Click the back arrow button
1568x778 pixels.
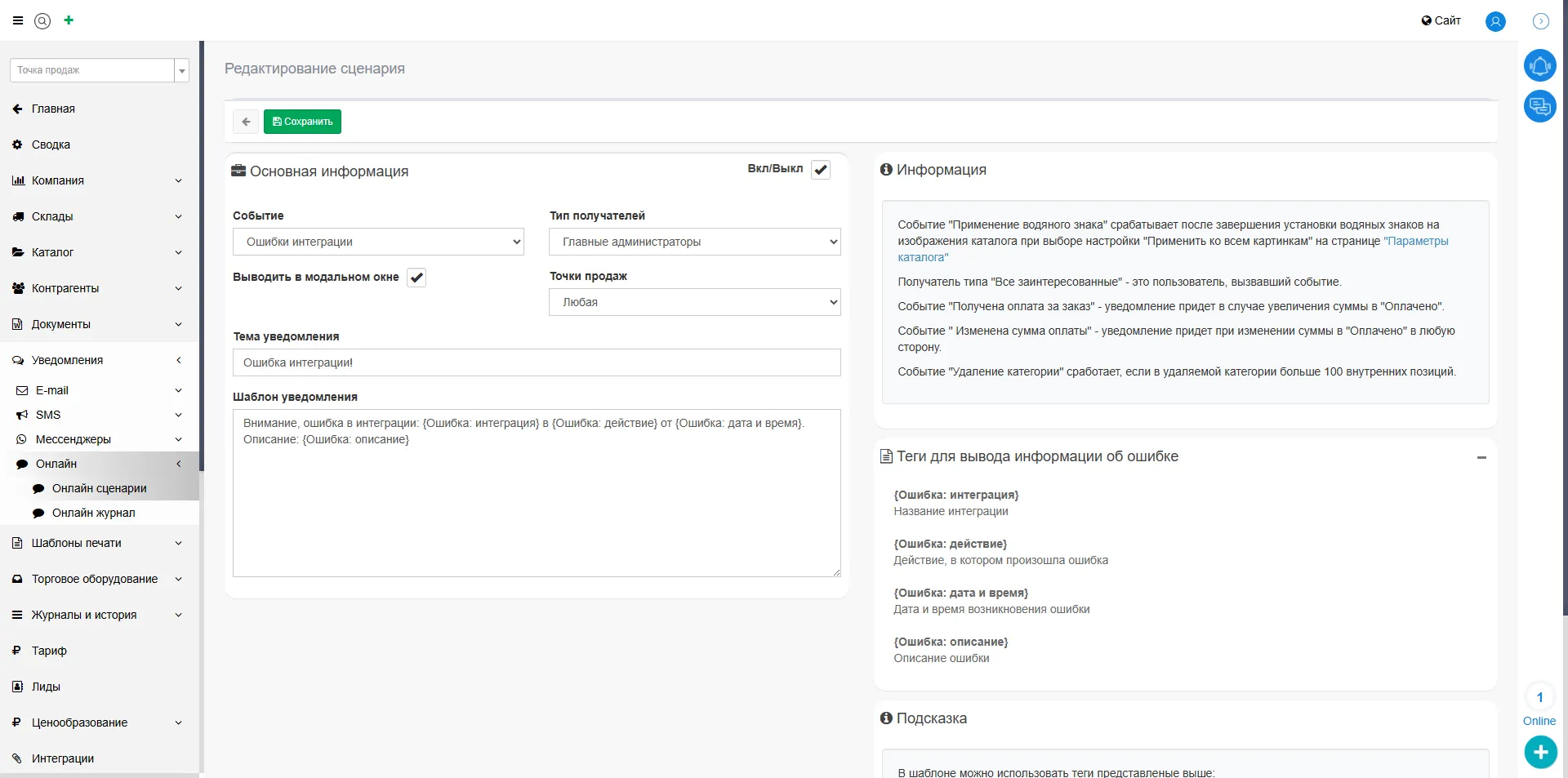click(x=246, y=122)
